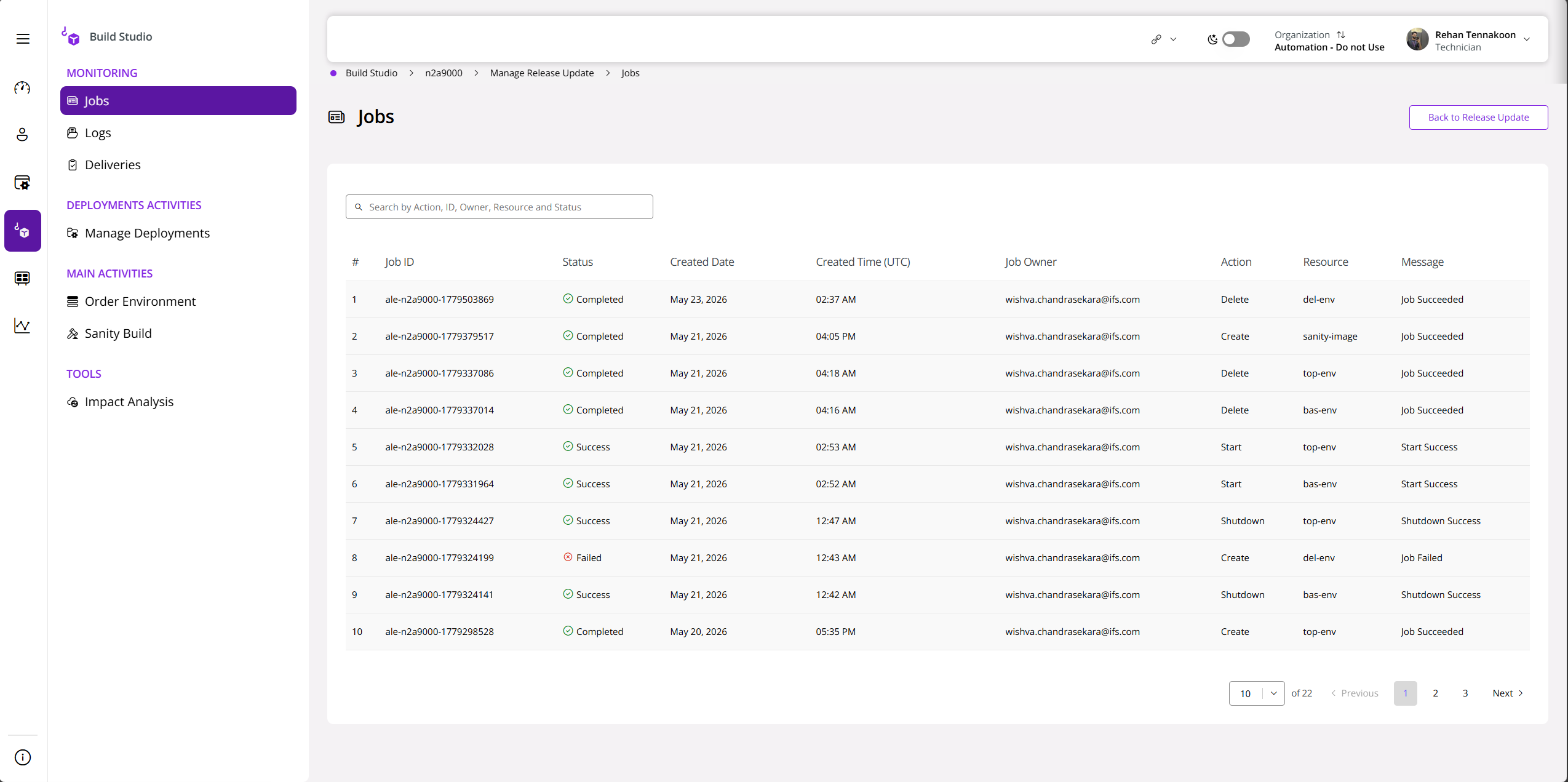Click the link chain icon in header

coord(1156,39)
